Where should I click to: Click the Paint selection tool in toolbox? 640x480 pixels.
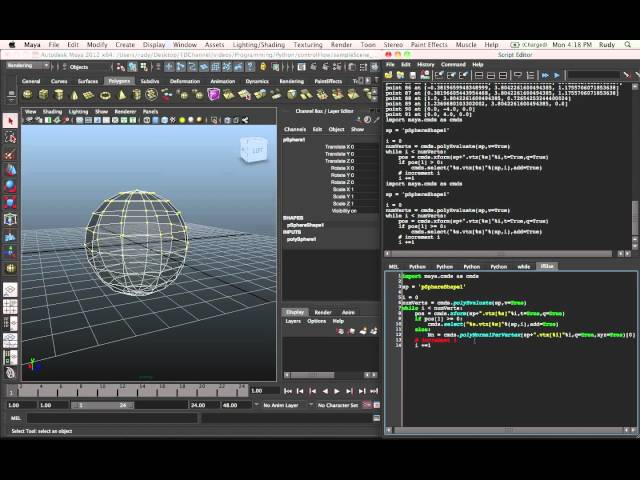tap(10, 154)
